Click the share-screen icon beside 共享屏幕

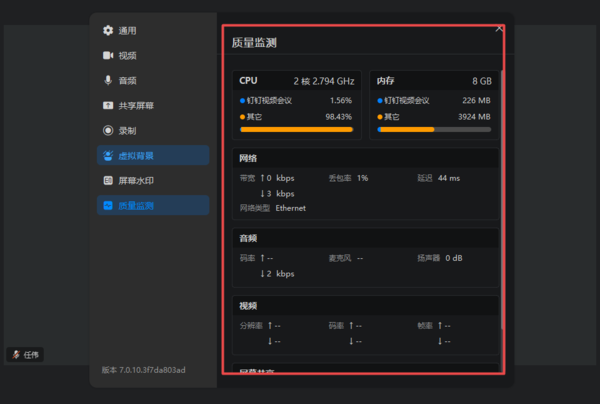click(x=108, y=105)
